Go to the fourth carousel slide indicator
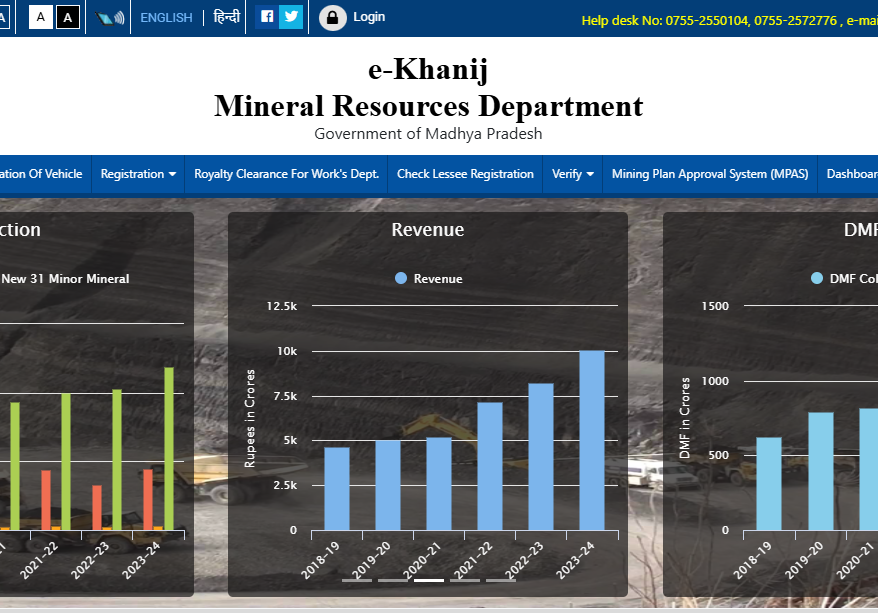Screen dimensions: 878x613 coord(465,581)
